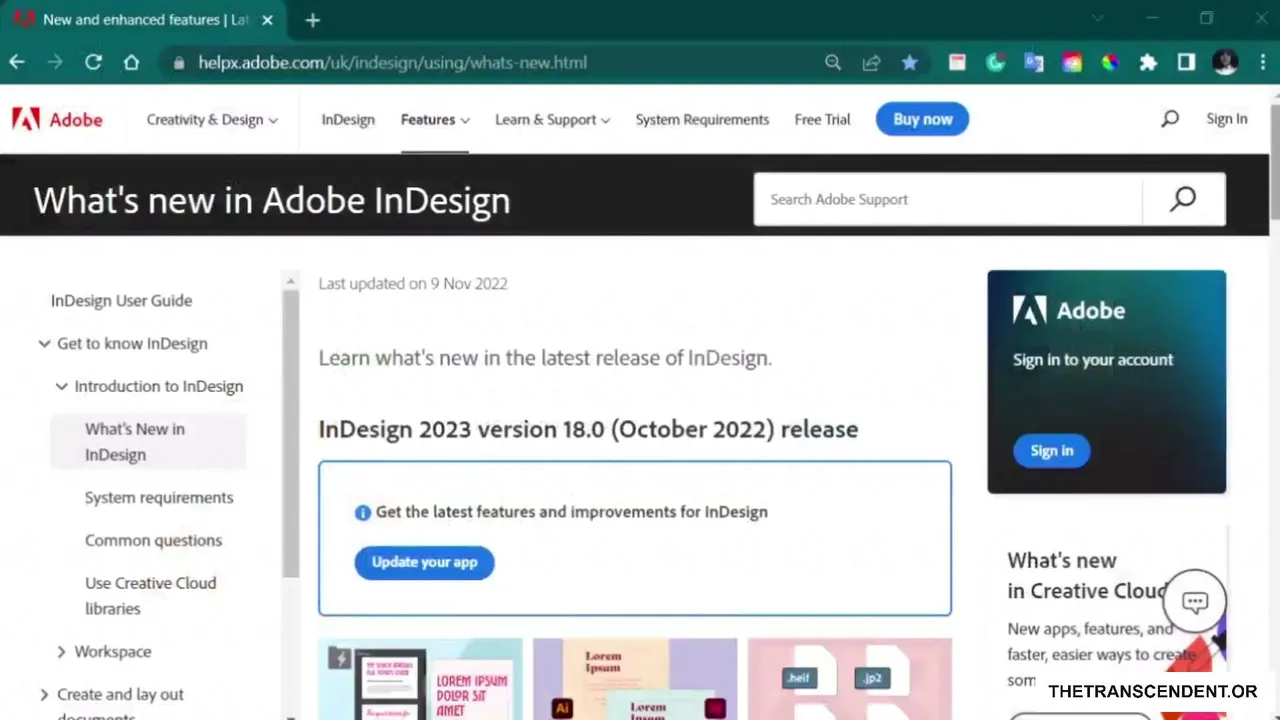Click the browser forward arrow
This screenshot has width=1280, height=720.
[55, 62]
